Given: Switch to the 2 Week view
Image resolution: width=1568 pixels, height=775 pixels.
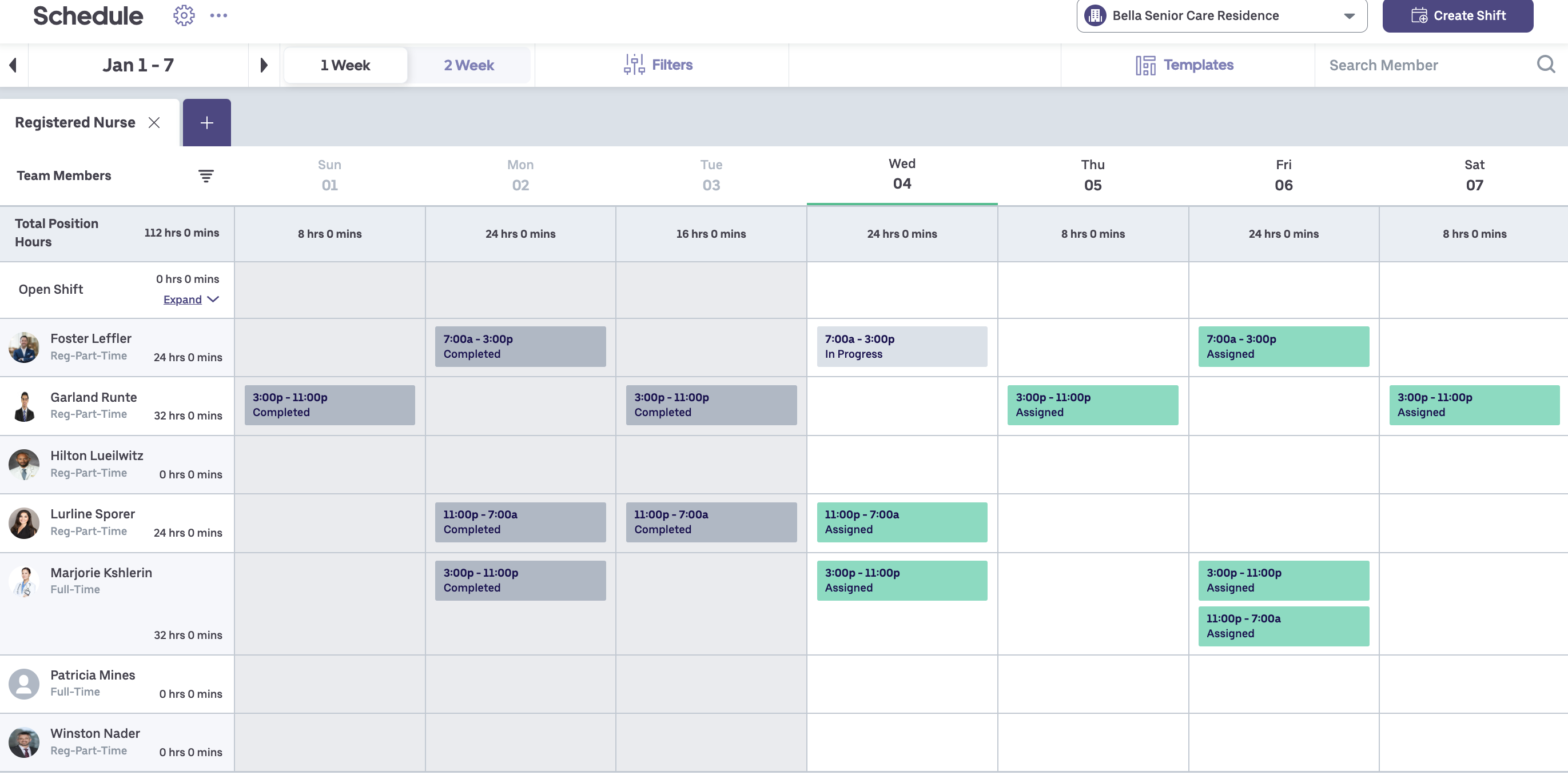Looking at the screenshot, I should coord(469,65).
